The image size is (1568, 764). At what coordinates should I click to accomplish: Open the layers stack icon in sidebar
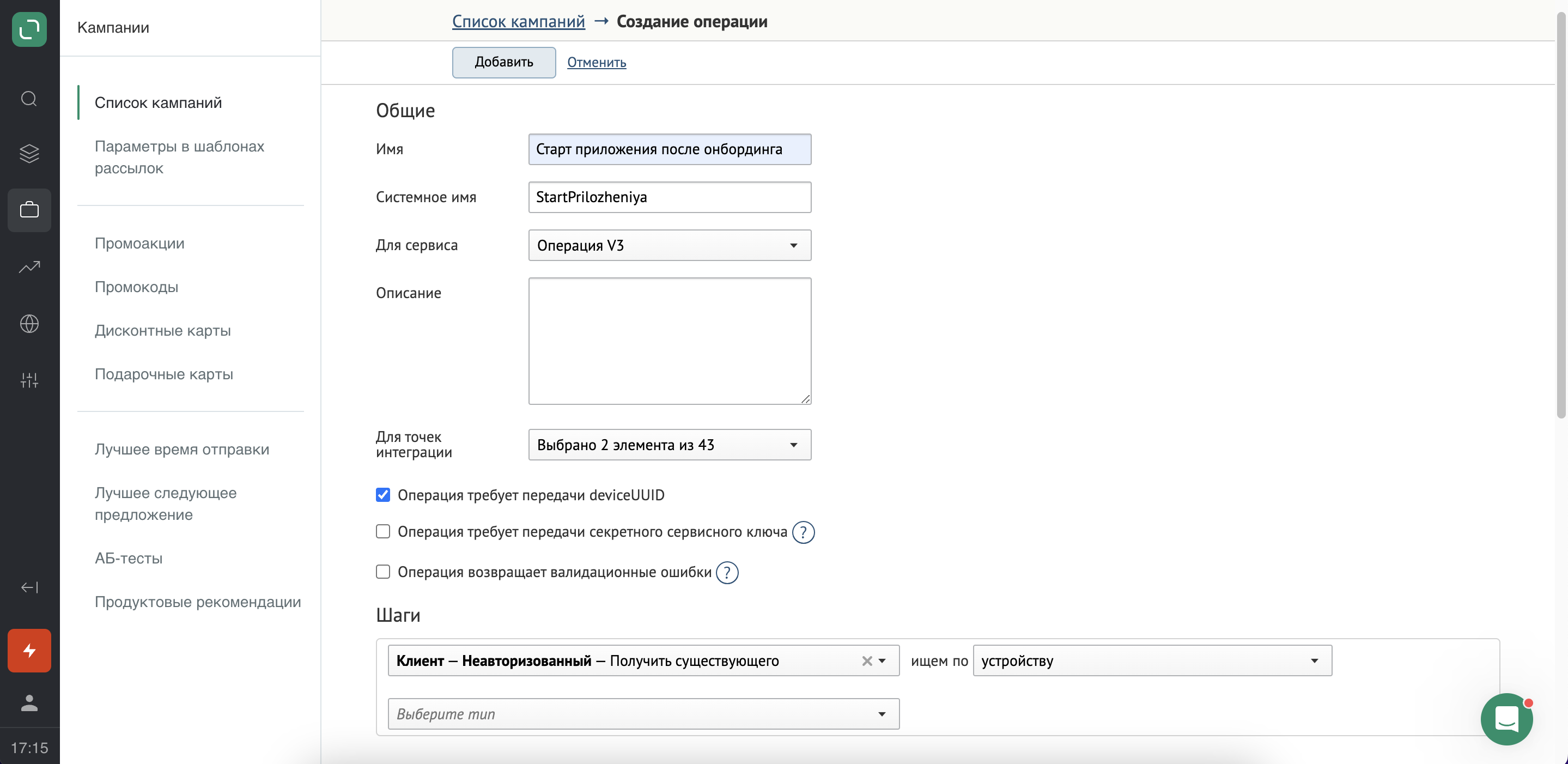pyautogui.click(x=29, y=154)
